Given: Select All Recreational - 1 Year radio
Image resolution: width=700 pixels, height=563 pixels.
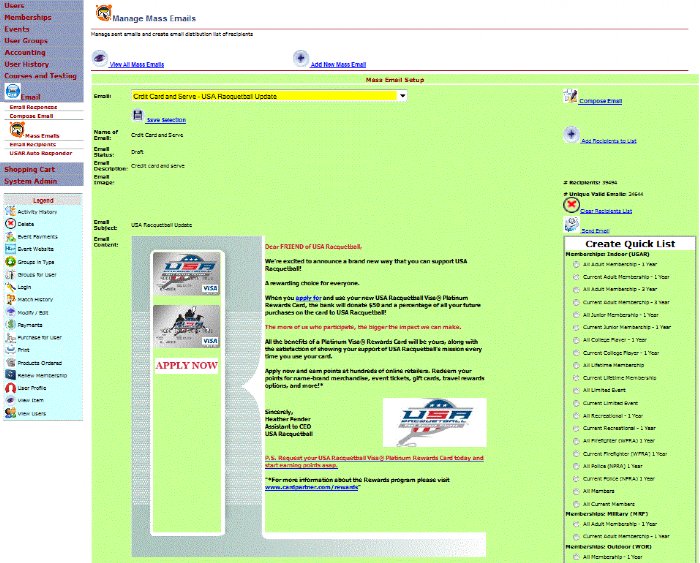Looking at the screenshot, I should coord(576,416).
